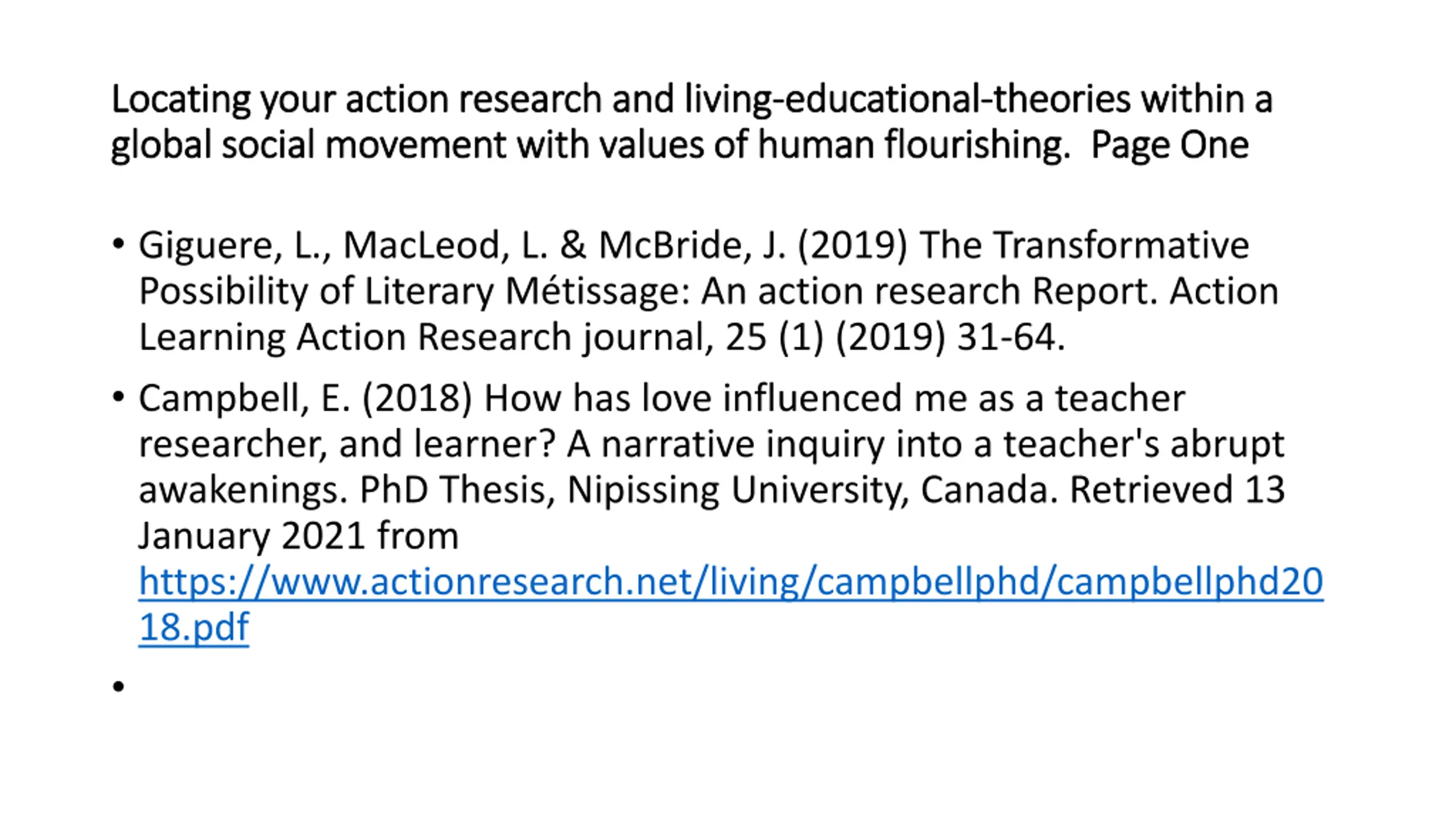Click 'The Transformative' in first bullet
1456x819 pixels.
click(1084, 245)
